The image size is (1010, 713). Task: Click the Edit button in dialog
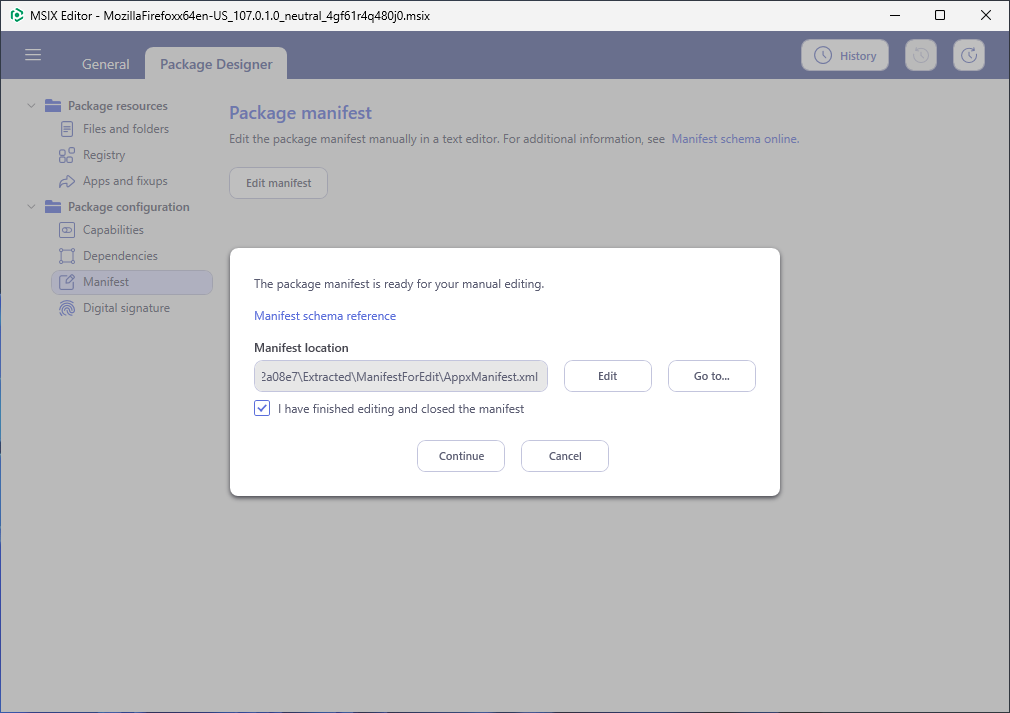coord(607,376)
